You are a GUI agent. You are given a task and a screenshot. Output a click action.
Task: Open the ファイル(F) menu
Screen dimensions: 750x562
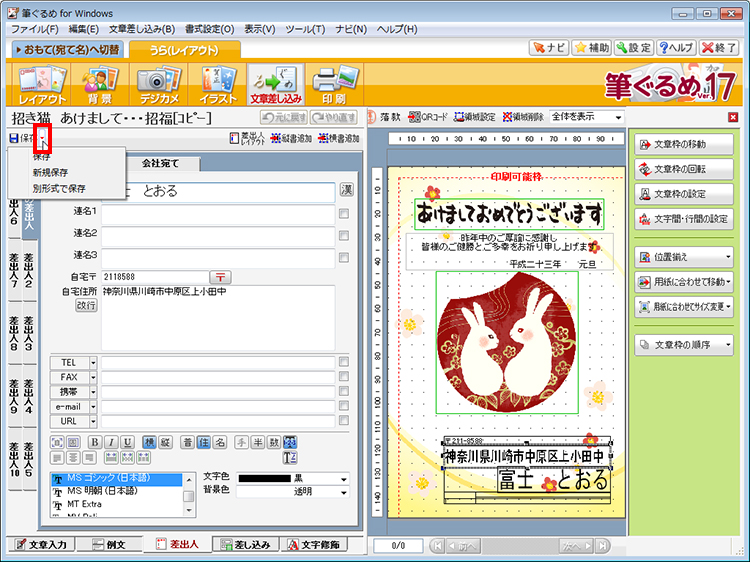tap(34, 29)
